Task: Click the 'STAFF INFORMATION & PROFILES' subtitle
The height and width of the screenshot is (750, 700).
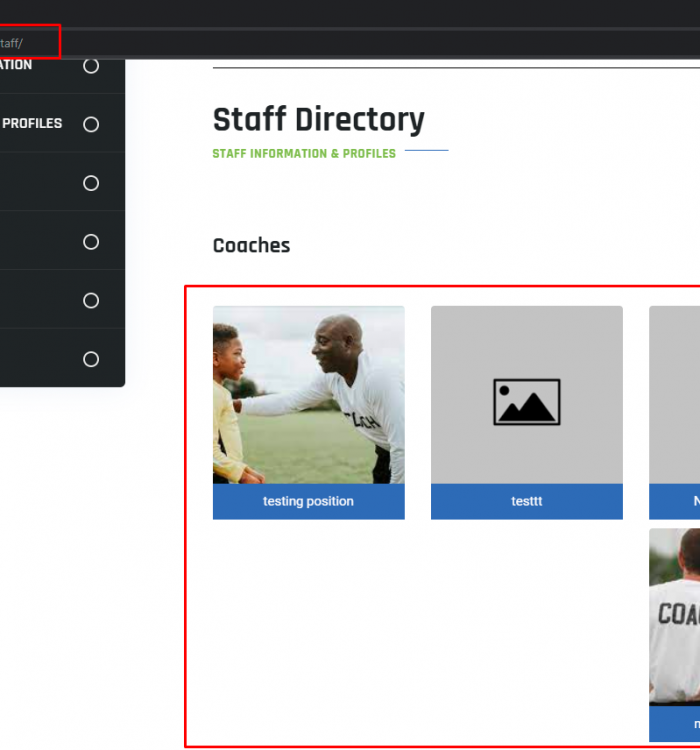Action: pos(304,154)
